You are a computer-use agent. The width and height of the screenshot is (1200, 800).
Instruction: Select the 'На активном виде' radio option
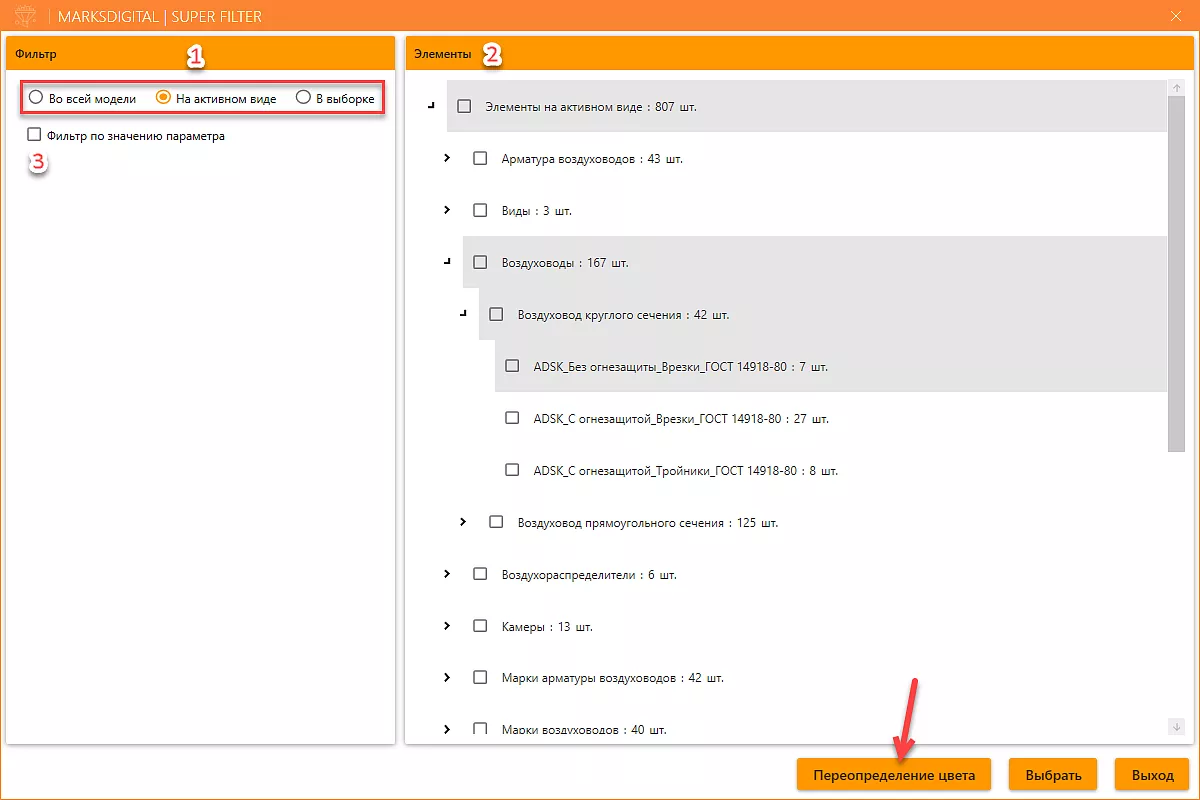pos(164,98)
